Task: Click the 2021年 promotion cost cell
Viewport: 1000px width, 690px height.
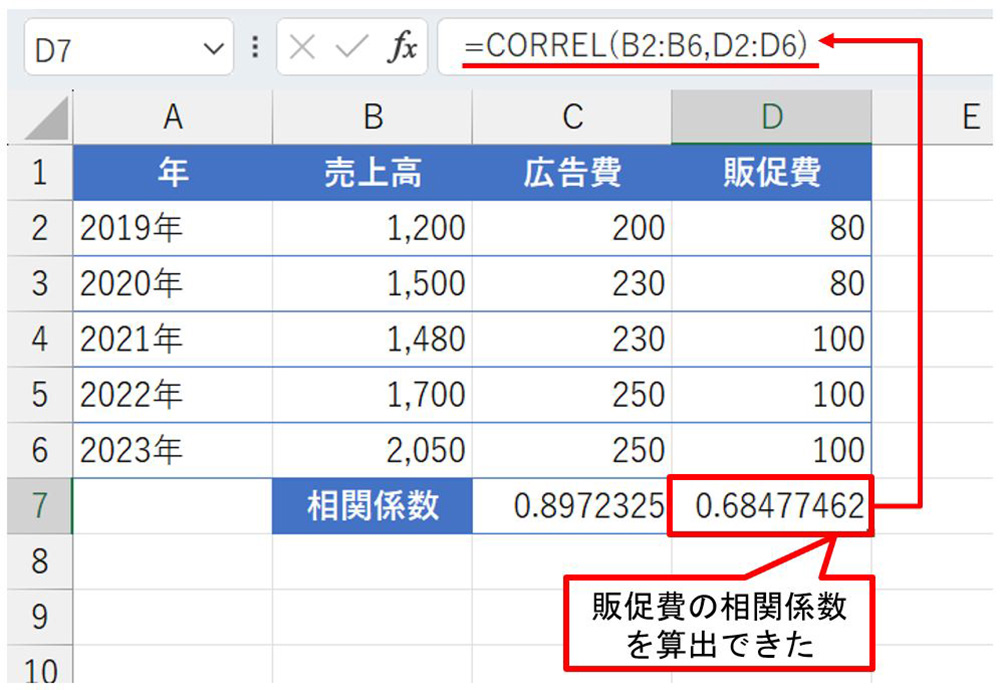Action: pyautogui.click(x=772, y=339)
